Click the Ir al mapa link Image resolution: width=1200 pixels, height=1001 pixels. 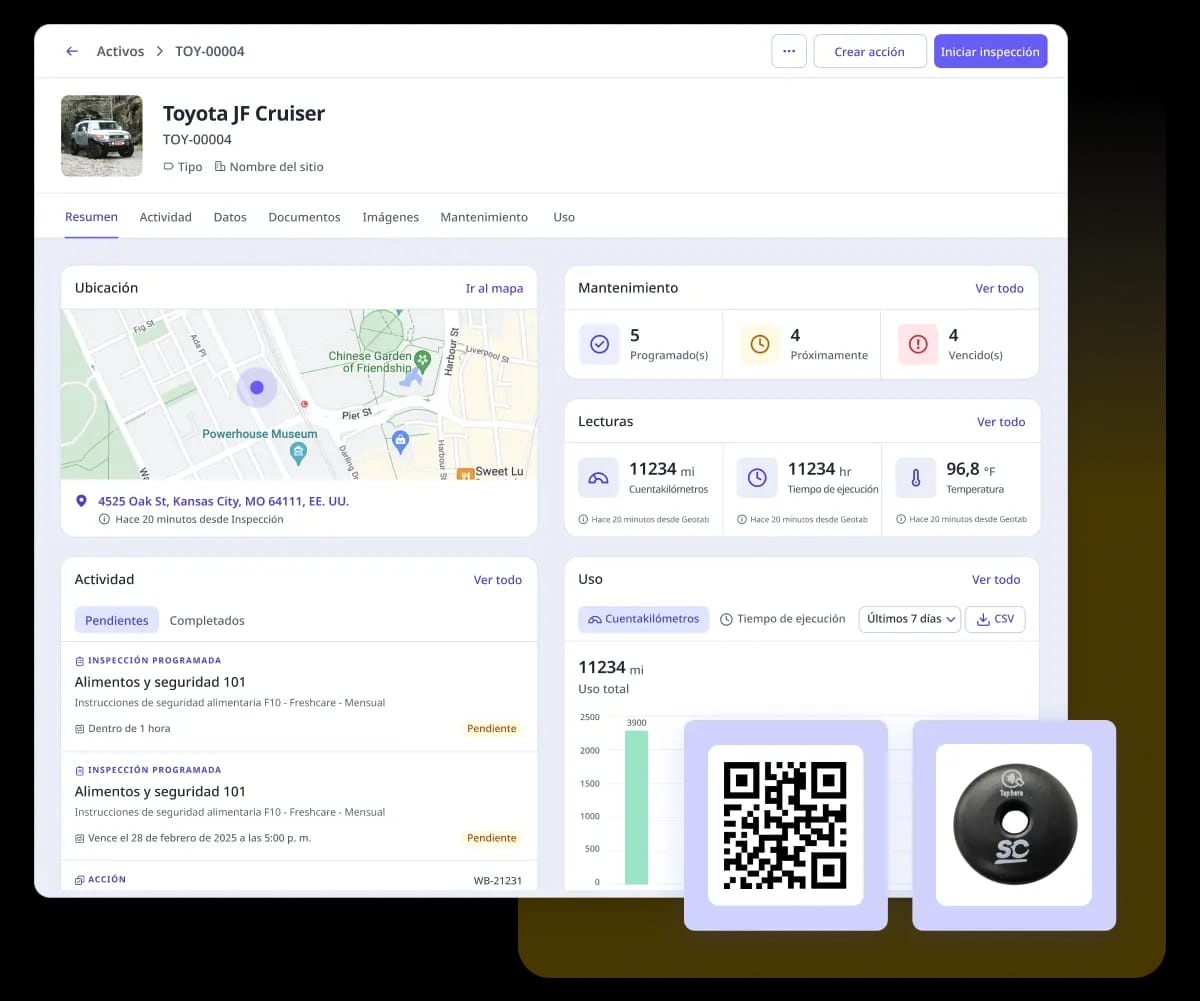(x=494, y=288)
